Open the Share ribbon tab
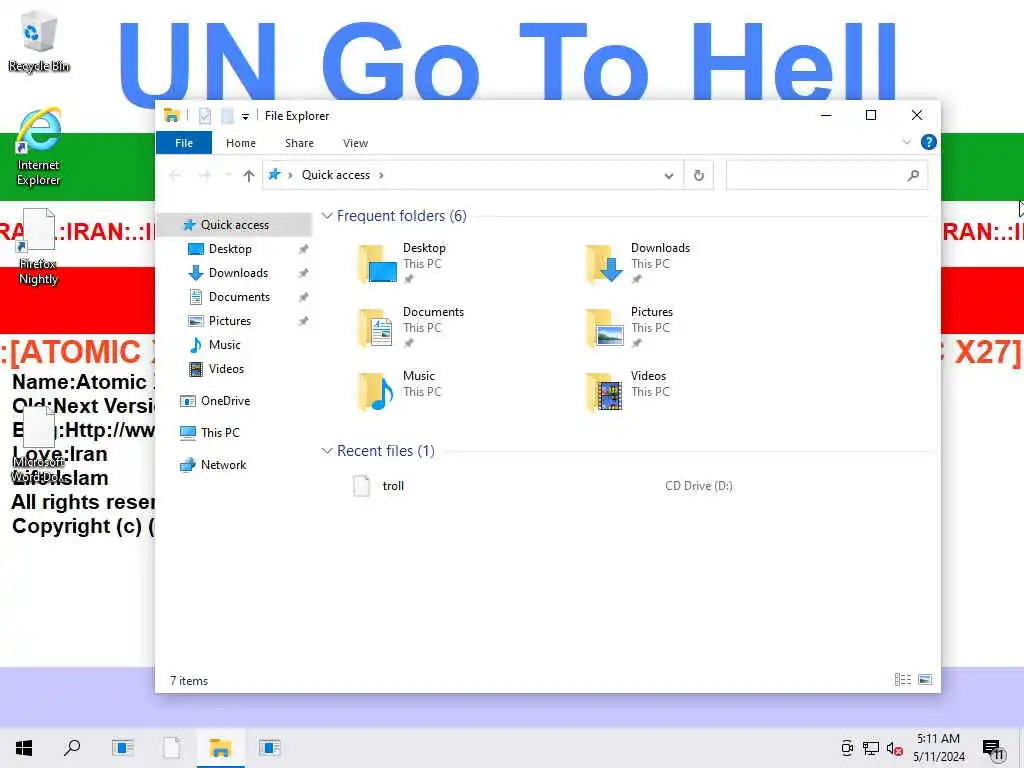1024x768 pixels. click(299, 143)
